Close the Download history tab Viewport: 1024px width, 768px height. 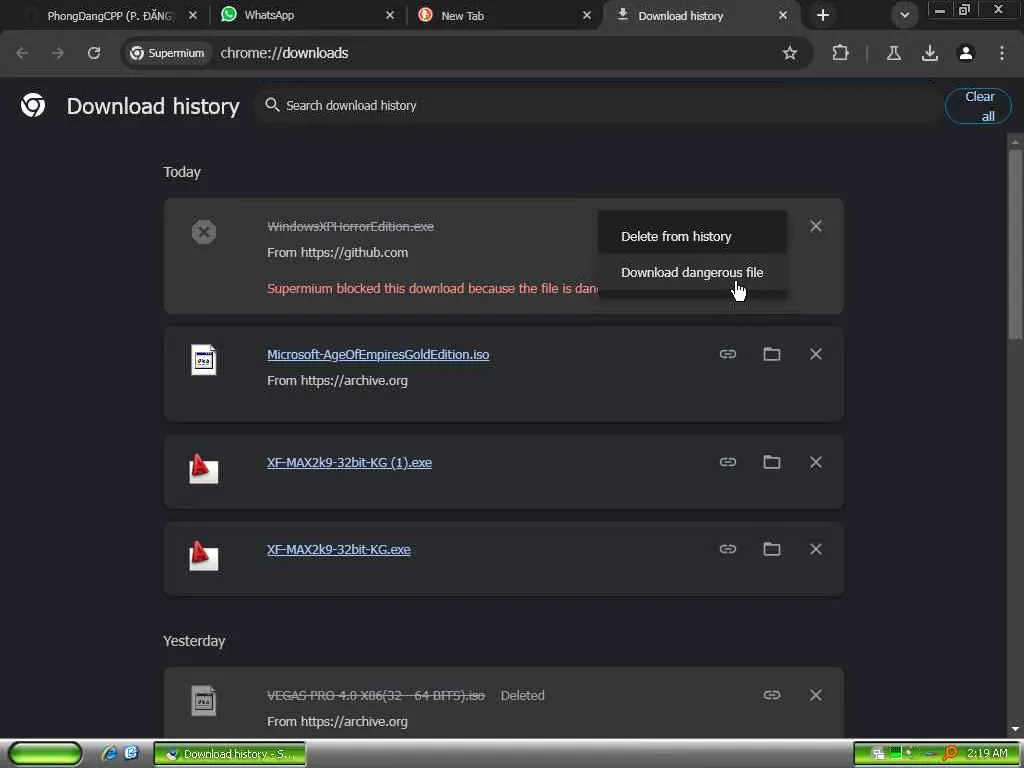783,15
